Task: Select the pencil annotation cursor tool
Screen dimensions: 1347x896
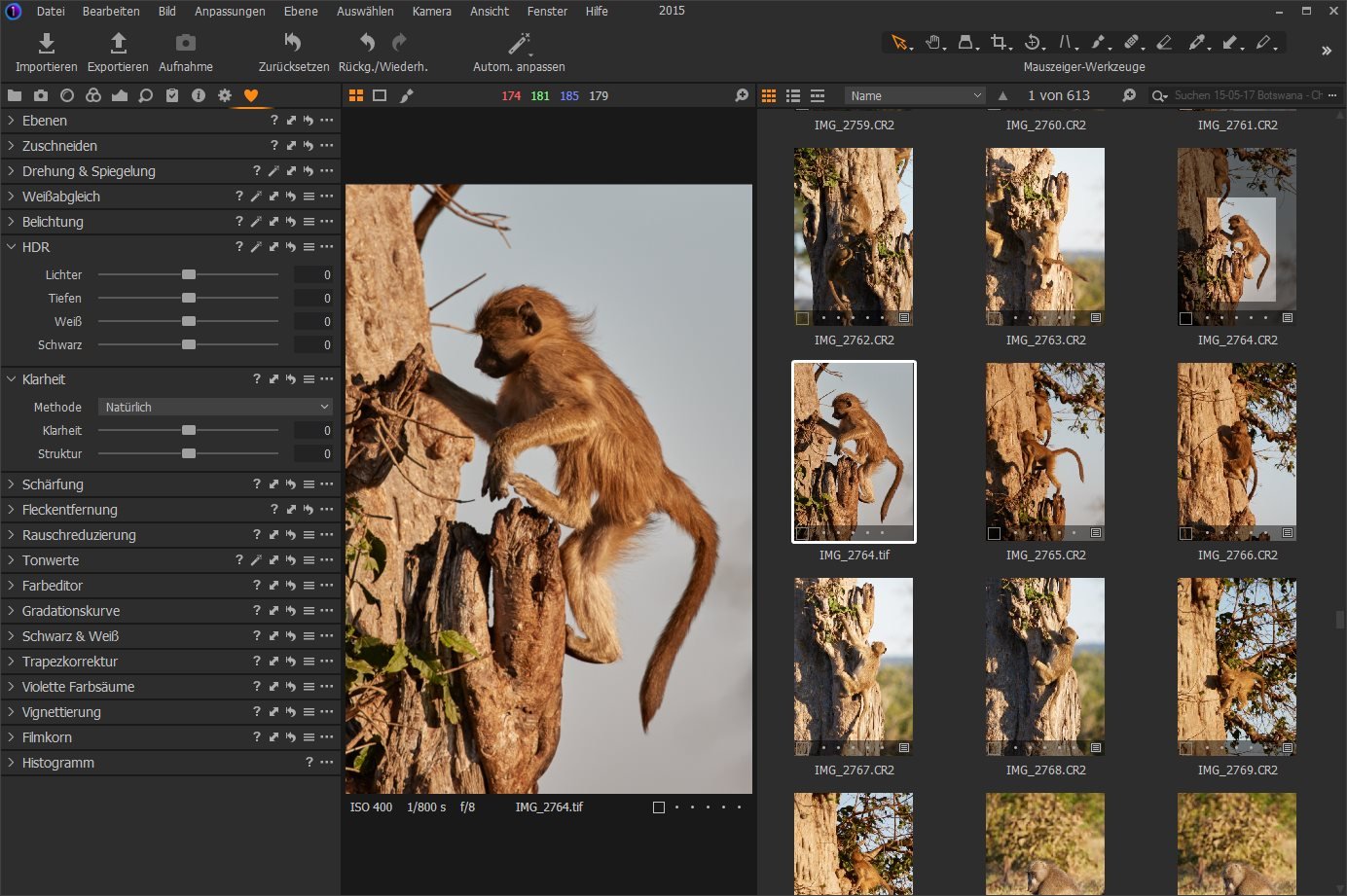Action: [1264, 43]
